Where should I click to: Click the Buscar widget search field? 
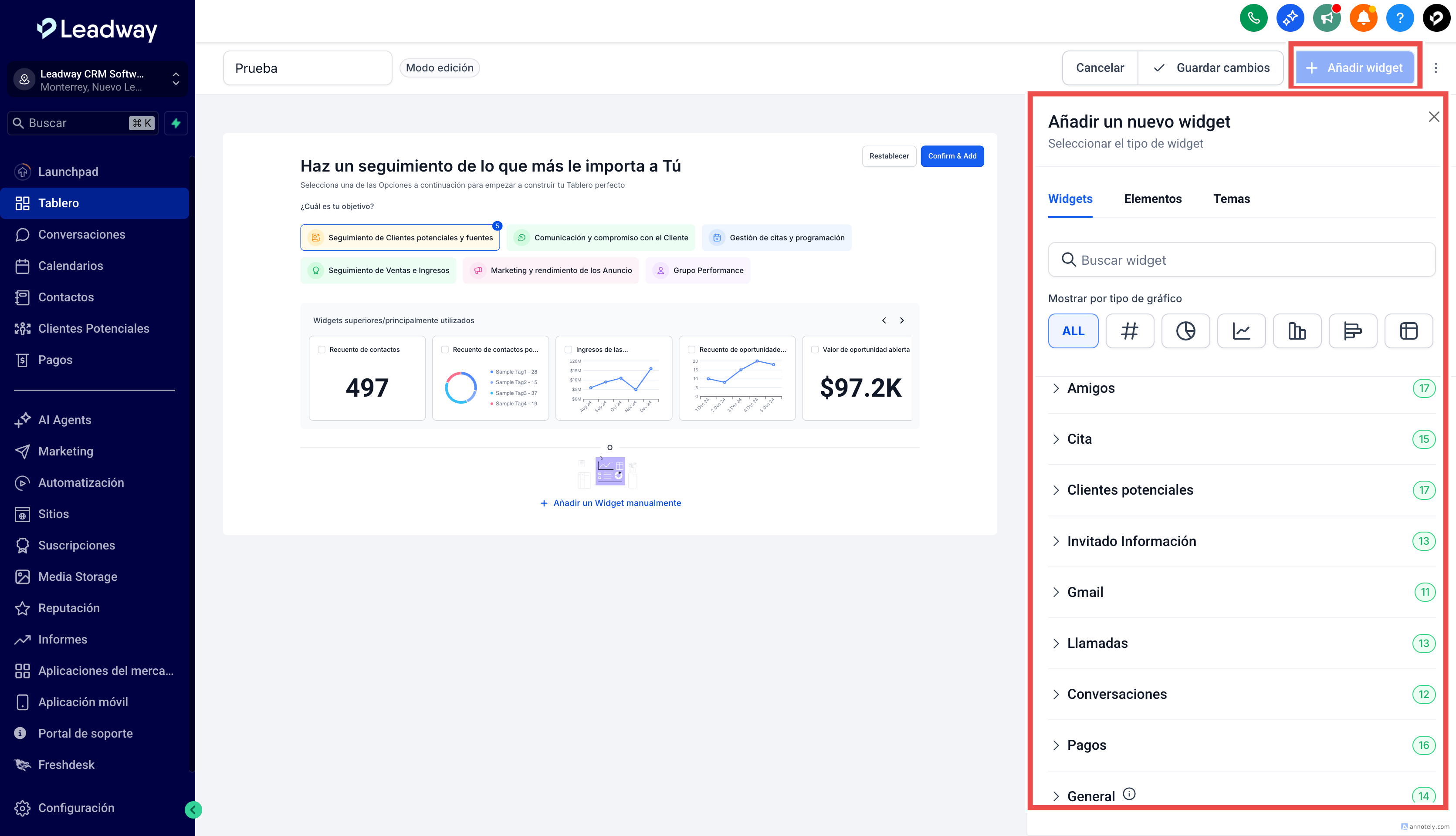1241,260
